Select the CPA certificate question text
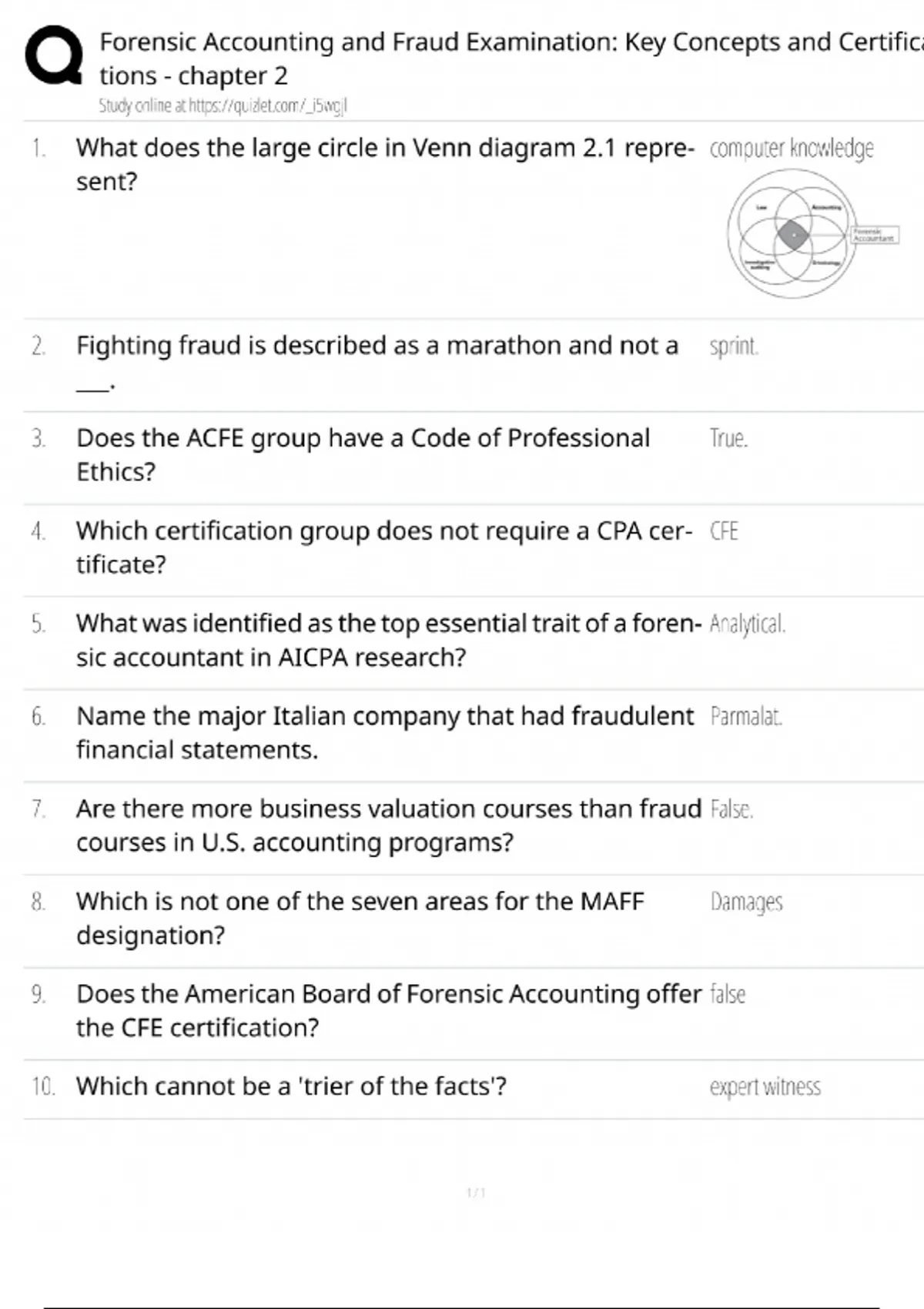The width and height of the screenshot is (924, 1309). coord(383,547)
